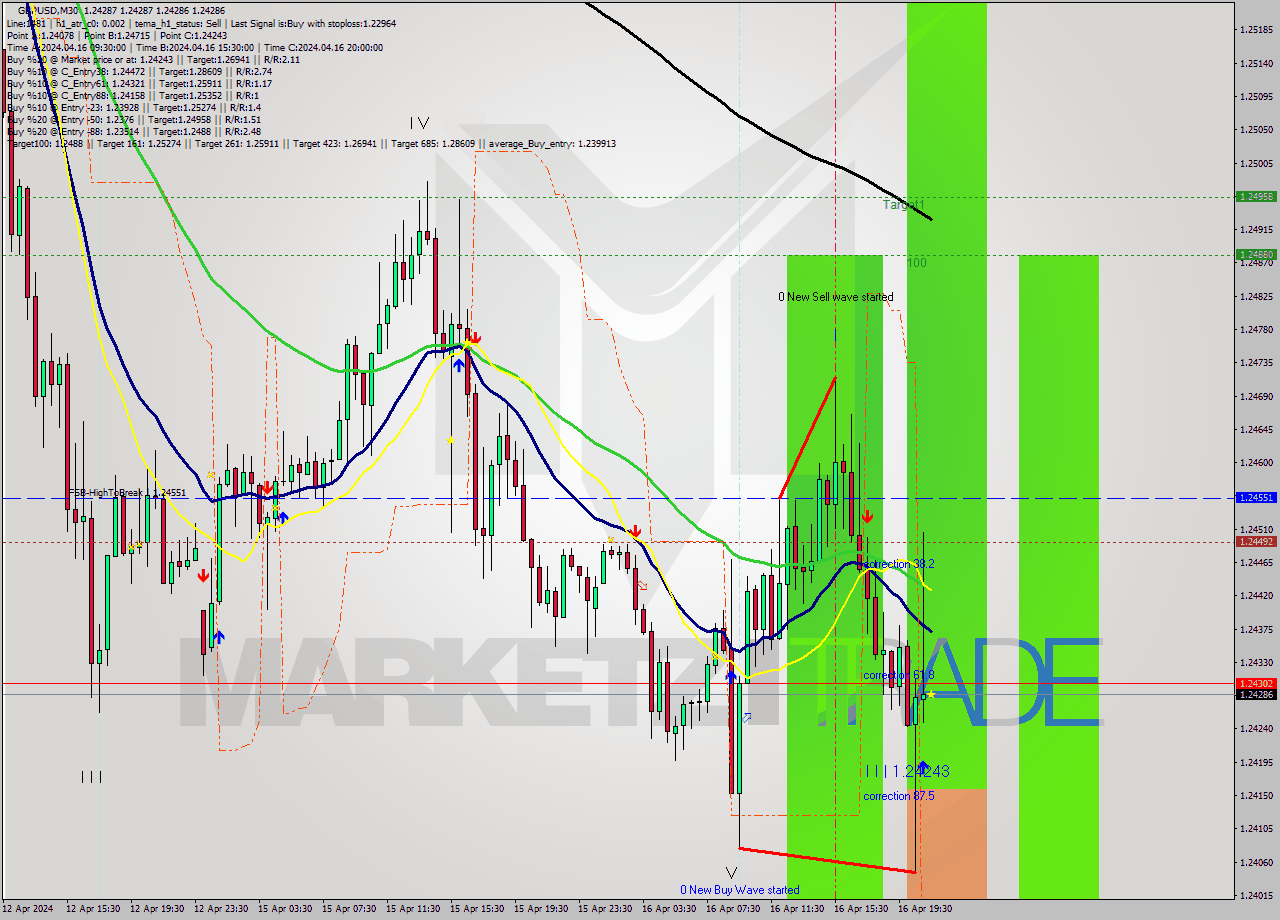Click the green 1.24880 price tag on the axis
The height and width of the screenshot is (920, 1280).
point(1256,254)
